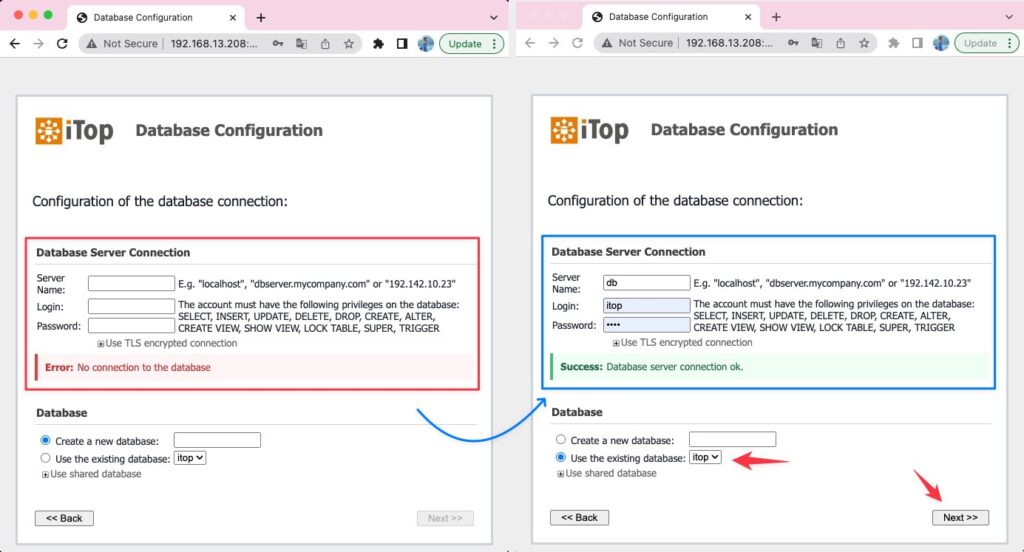Image resolution: width=1024 pixels, height=552 pixels.
Task: Click the share icon in left address bar
Action: [x=325, y=44]
